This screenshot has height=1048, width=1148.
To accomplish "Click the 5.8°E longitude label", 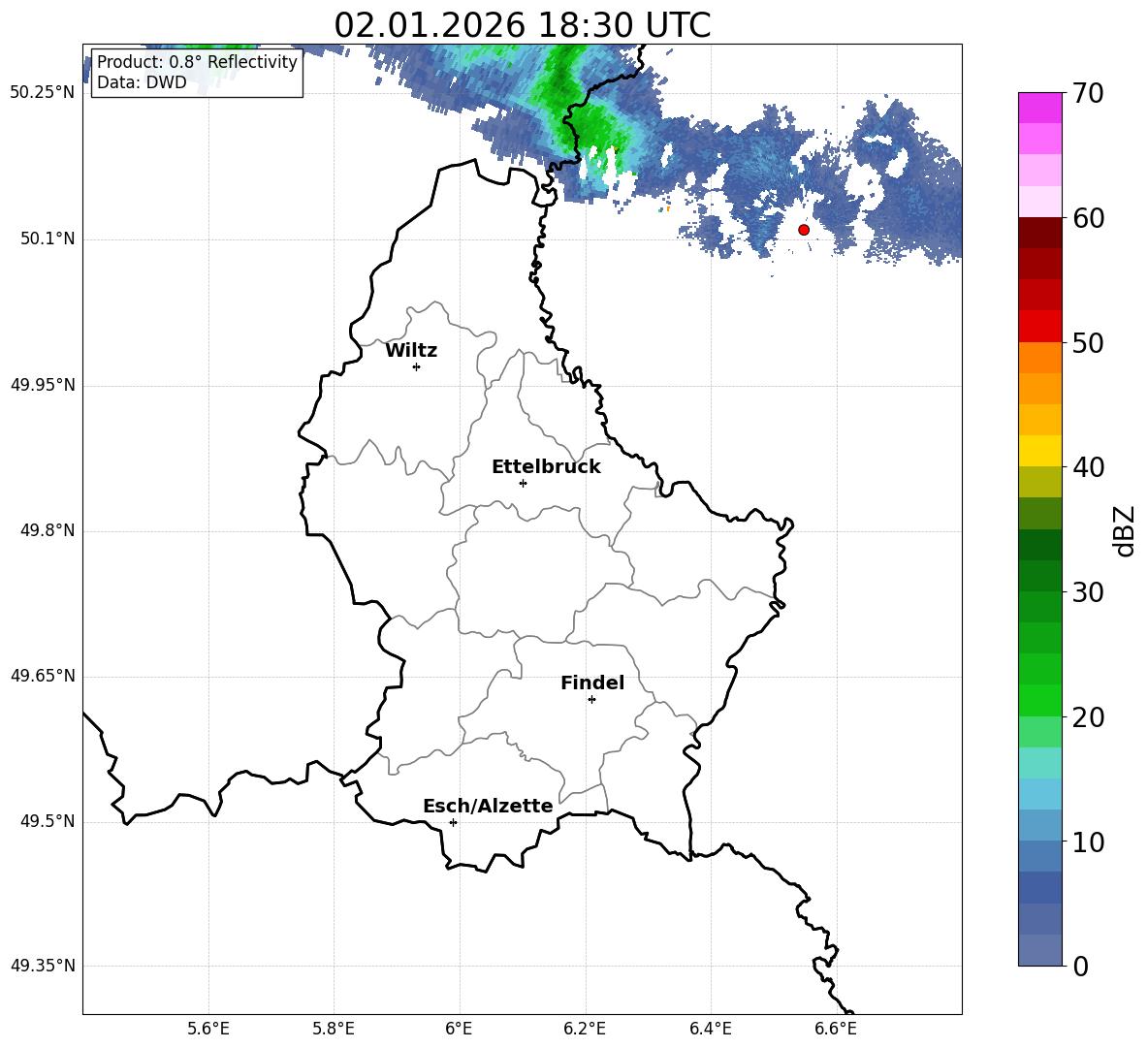I will (334, 1029).
